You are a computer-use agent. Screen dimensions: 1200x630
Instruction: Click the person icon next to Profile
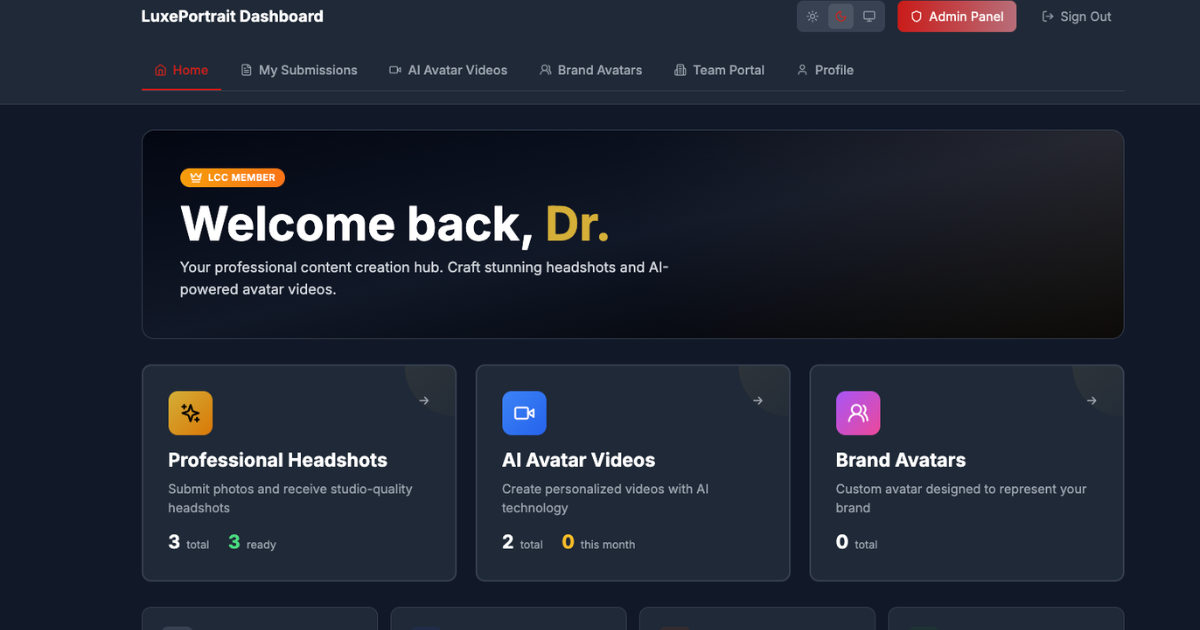pyautogui.click(x=801, y=70)
